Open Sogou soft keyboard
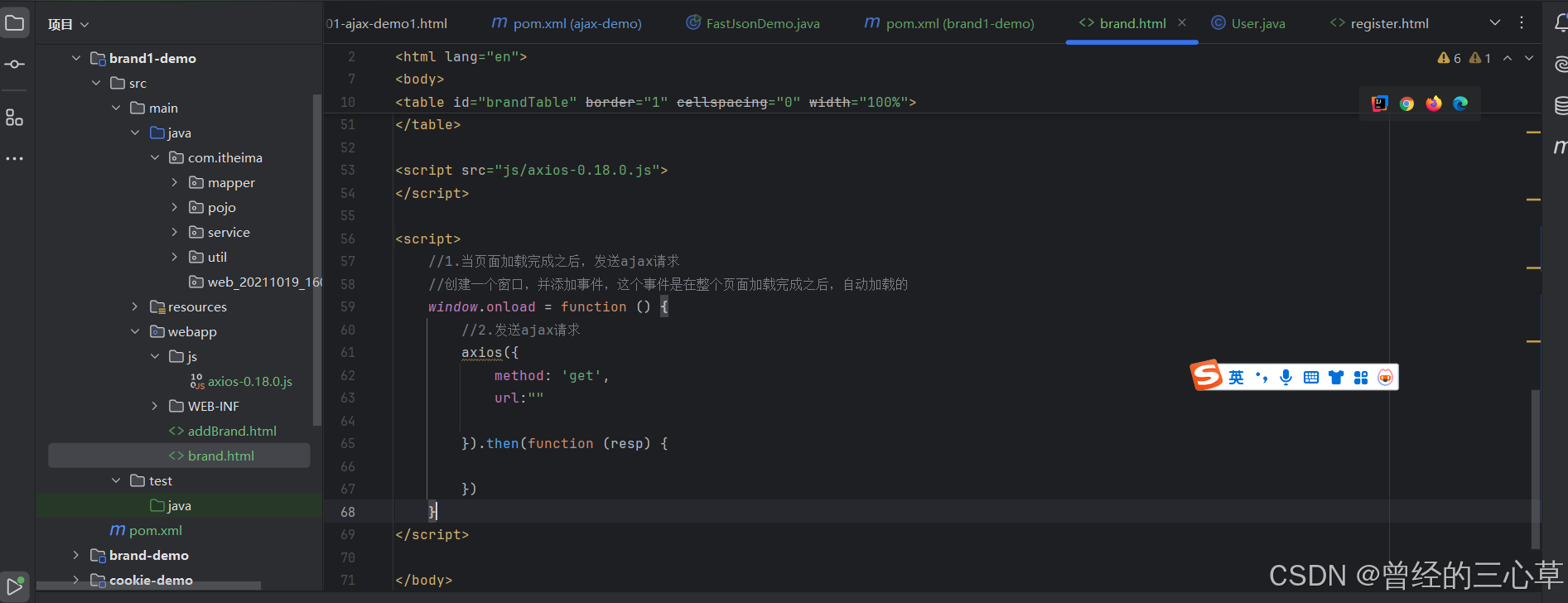 tap(1310, 378)
